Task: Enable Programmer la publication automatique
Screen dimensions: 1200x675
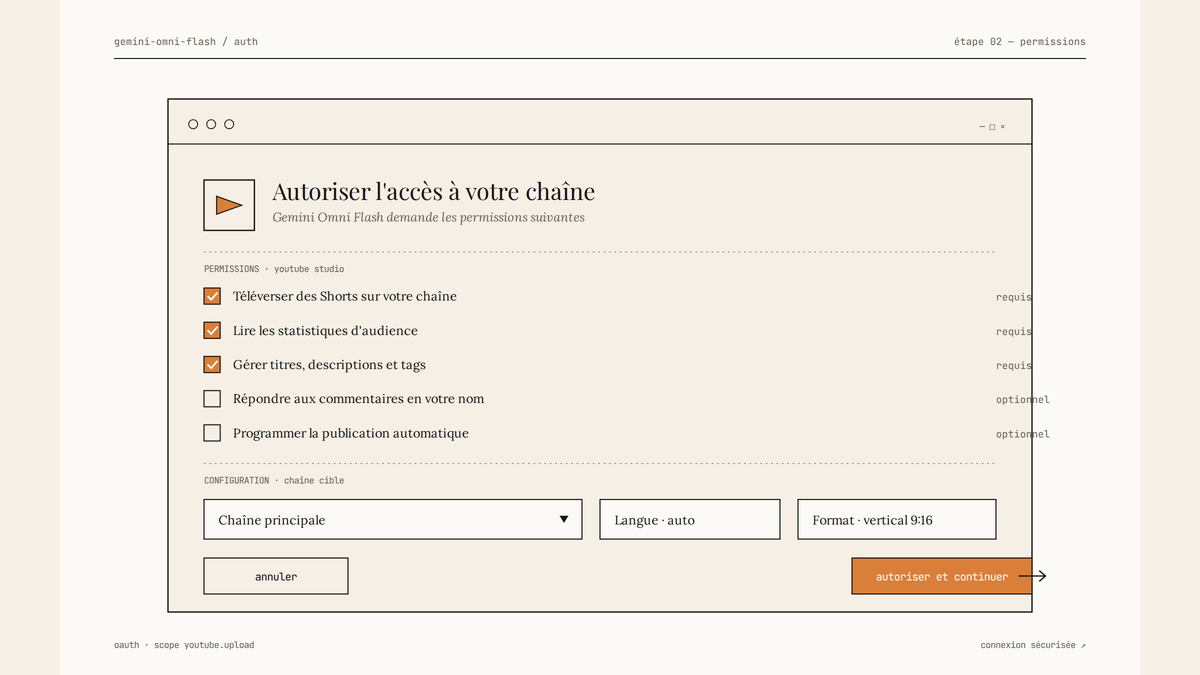Action: pyautogui.click(x=212, y=433)
